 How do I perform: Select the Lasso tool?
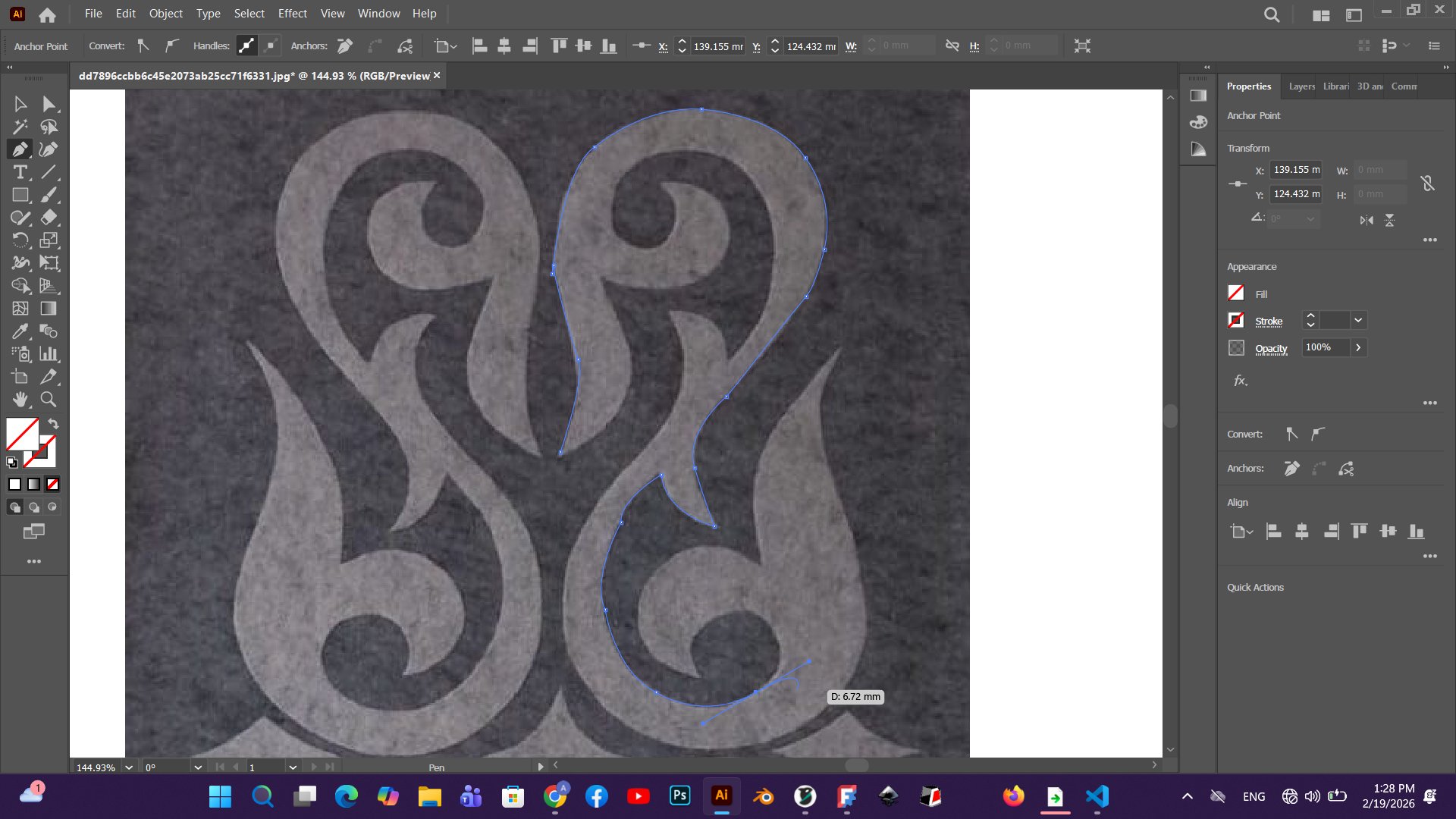coord(49,127)
